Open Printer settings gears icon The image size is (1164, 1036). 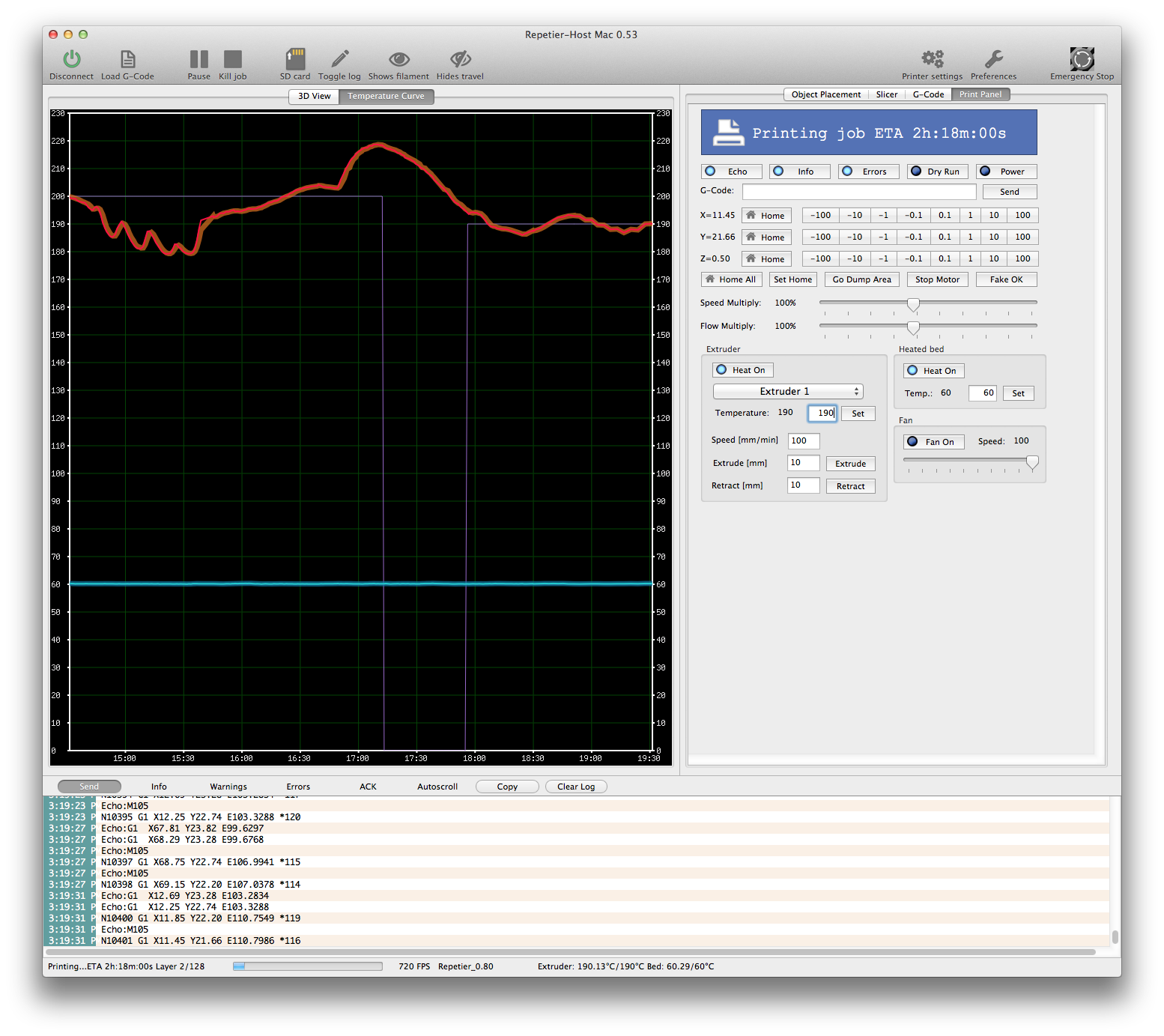point(932,59)
